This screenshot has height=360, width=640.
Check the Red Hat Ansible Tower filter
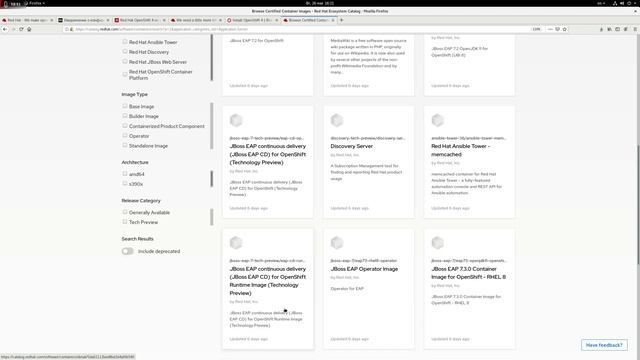tap(125, 42)
